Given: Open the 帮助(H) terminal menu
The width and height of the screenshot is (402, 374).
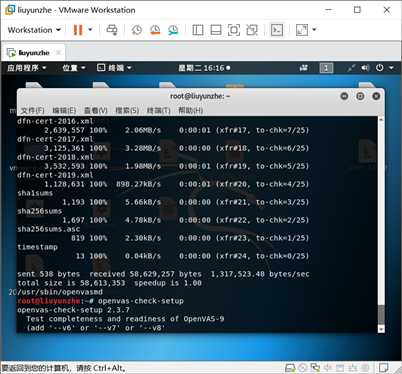Looking at the screenshot, I should tap(190, 110).
